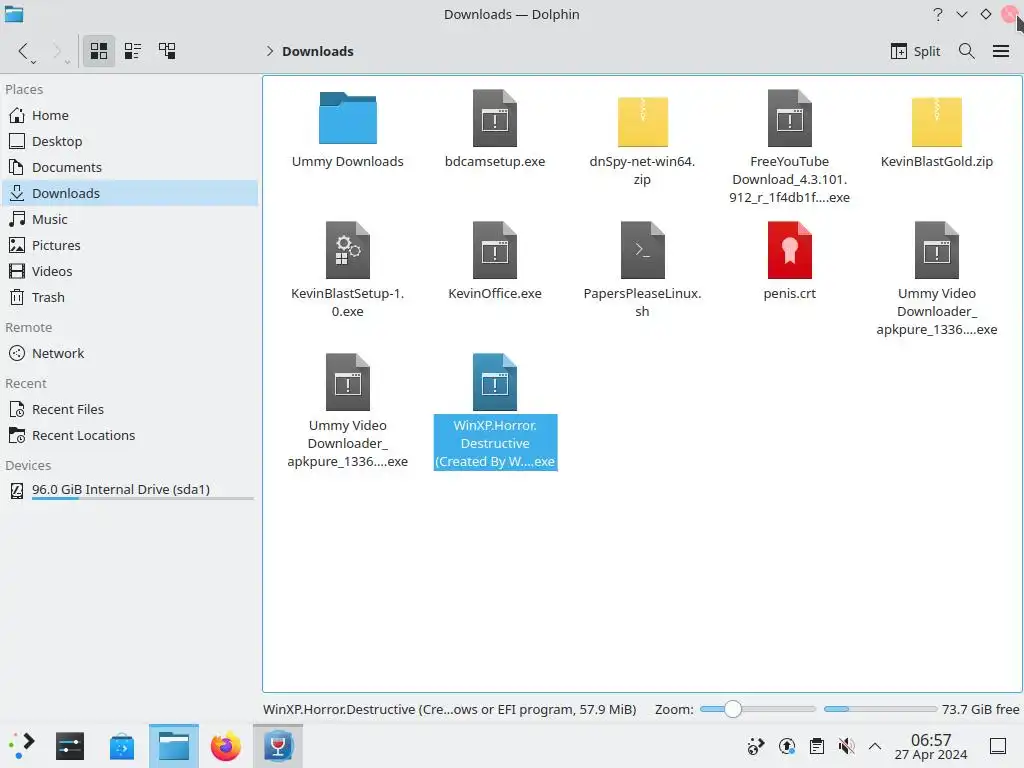Click the system tray icon left of updates
The height and width of the screenshot is (768, 1024).
tap(756, 746)
